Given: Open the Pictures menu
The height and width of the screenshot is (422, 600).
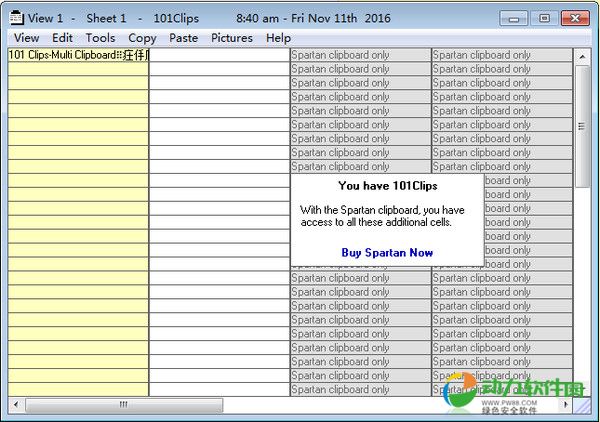Looking at the screenshot, I should [232, 38].
